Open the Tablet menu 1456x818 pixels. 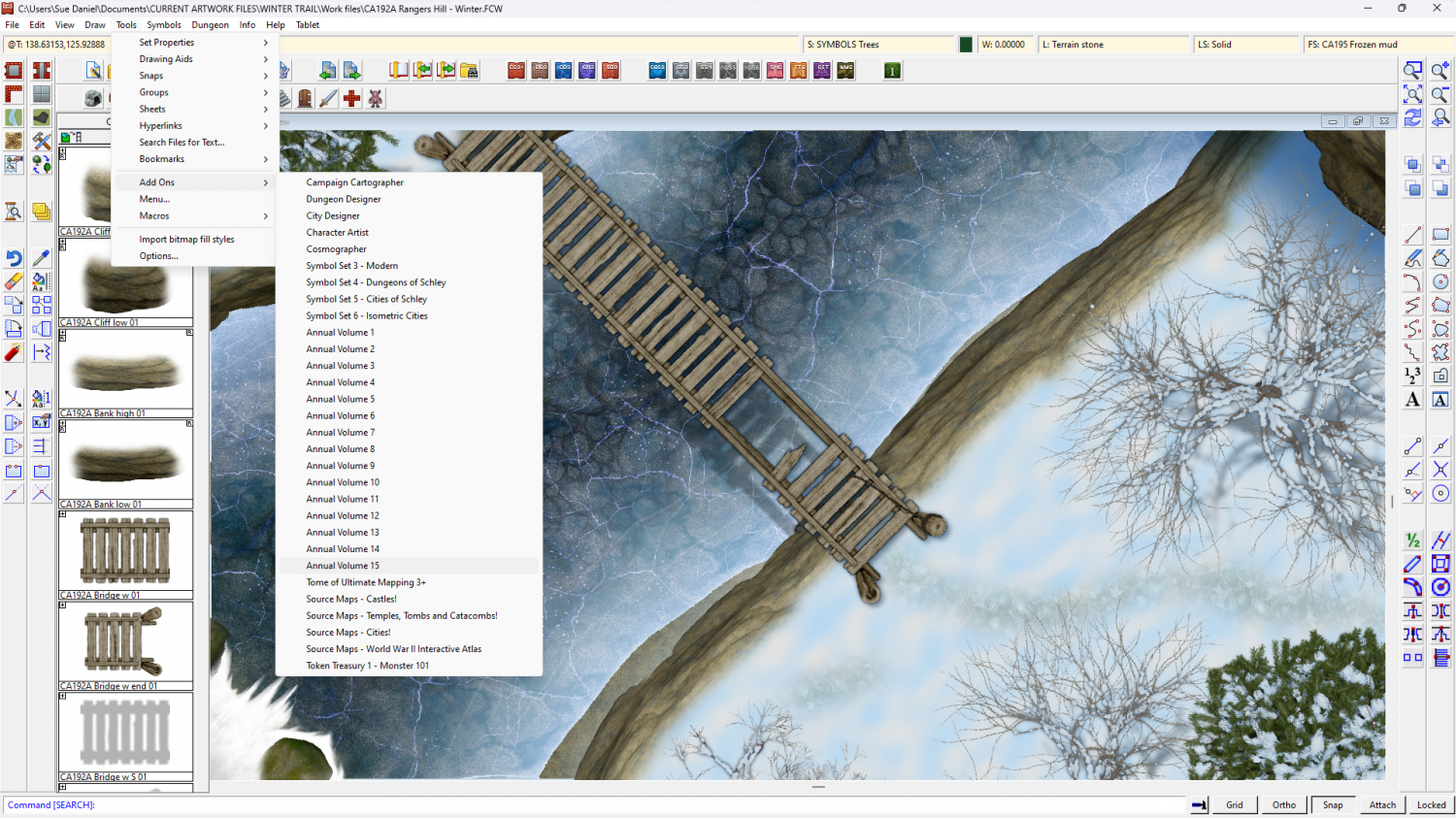point(308,25)
